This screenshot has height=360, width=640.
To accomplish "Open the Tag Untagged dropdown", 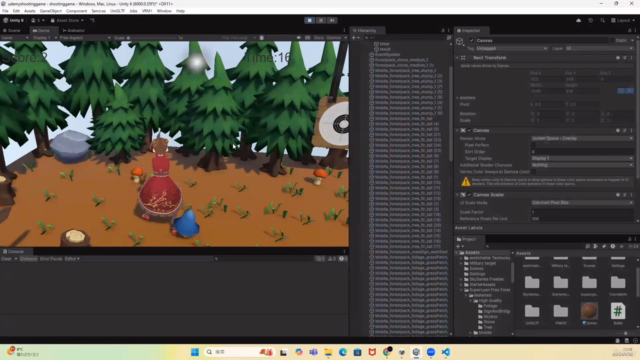I will pyautogui.click(x=512, y=49).
